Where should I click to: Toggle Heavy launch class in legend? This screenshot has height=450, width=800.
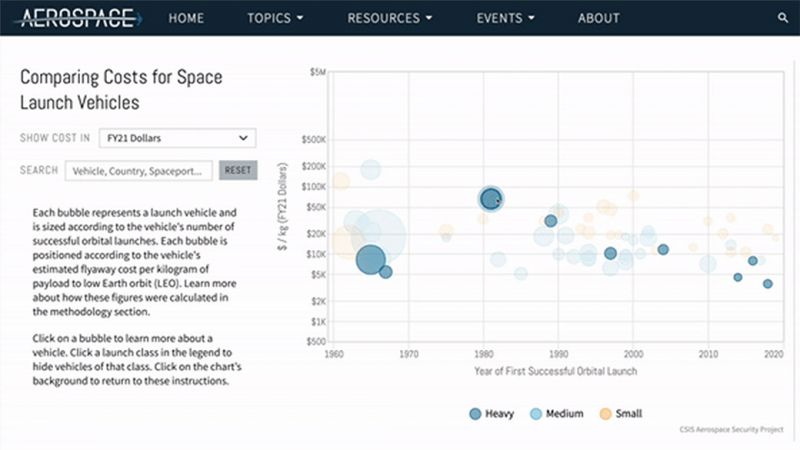pos(491,413)
